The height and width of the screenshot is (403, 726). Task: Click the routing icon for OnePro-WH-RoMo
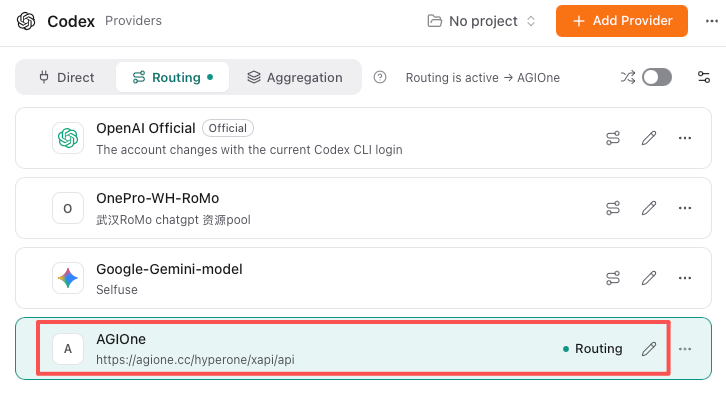coord(613,208)
